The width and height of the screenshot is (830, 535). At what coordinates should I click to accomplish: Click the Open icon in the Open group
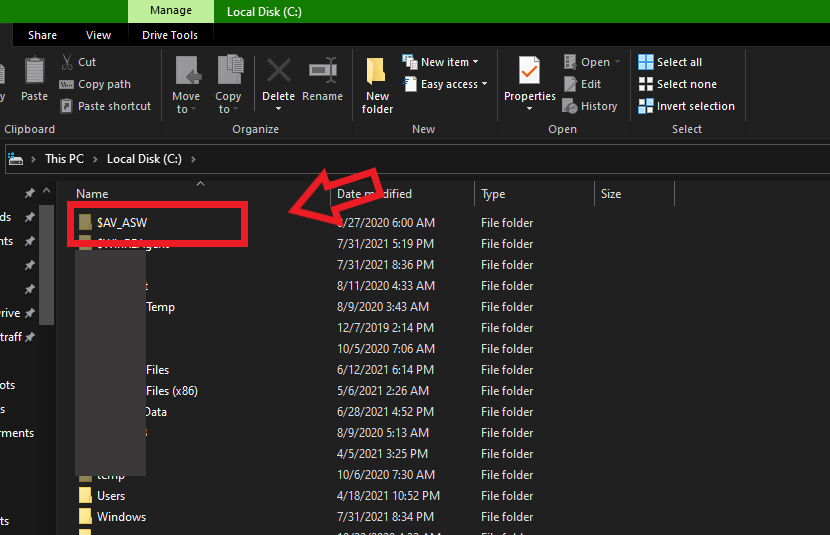(x=570, y=62)
